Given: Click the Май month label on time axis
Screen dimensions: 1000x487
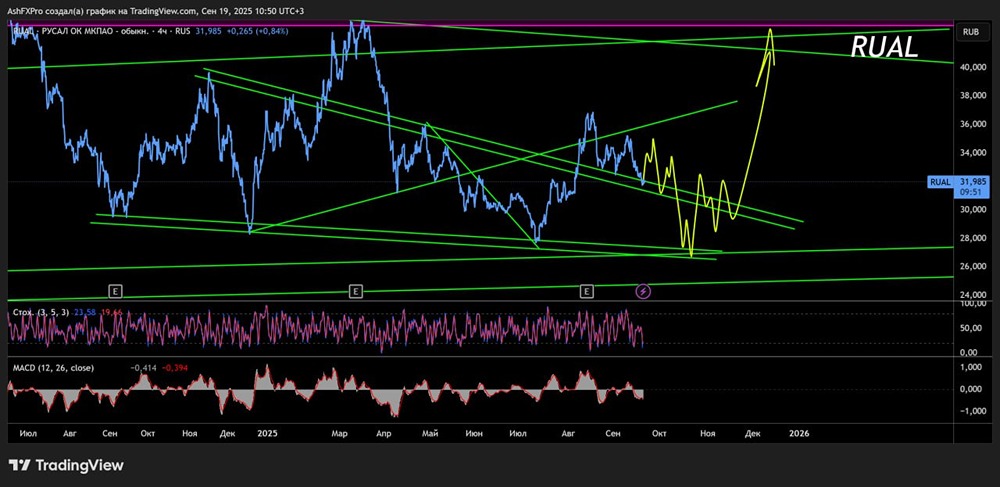Looking at the screenshot, I should pyautogui.click(x=430, y=433).
